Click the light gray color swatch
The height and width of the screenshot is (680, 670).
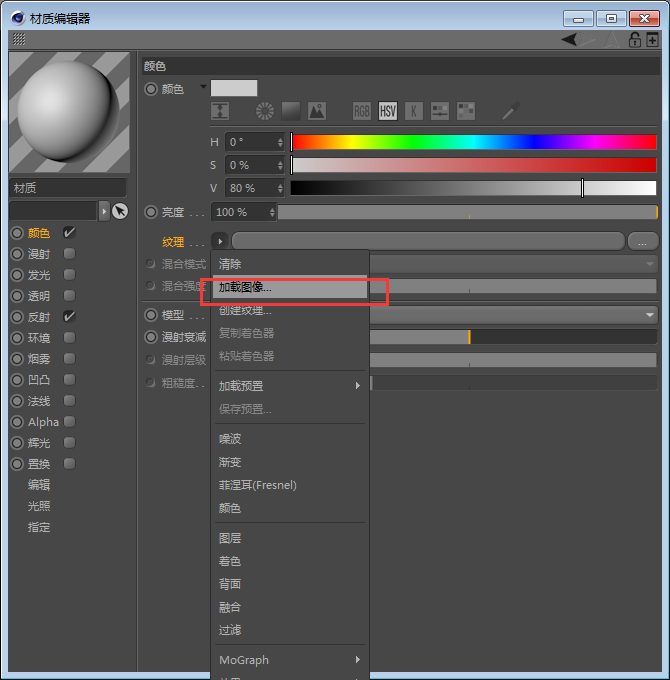[234, 88]
